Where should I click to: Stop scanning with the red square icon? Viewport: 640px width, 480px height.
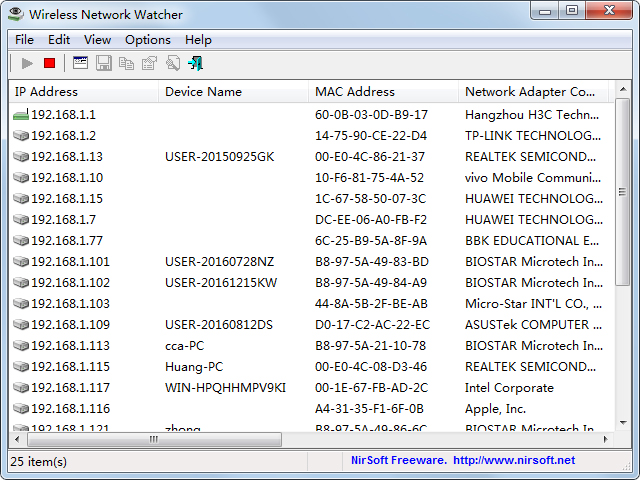(x=49, y=63)
